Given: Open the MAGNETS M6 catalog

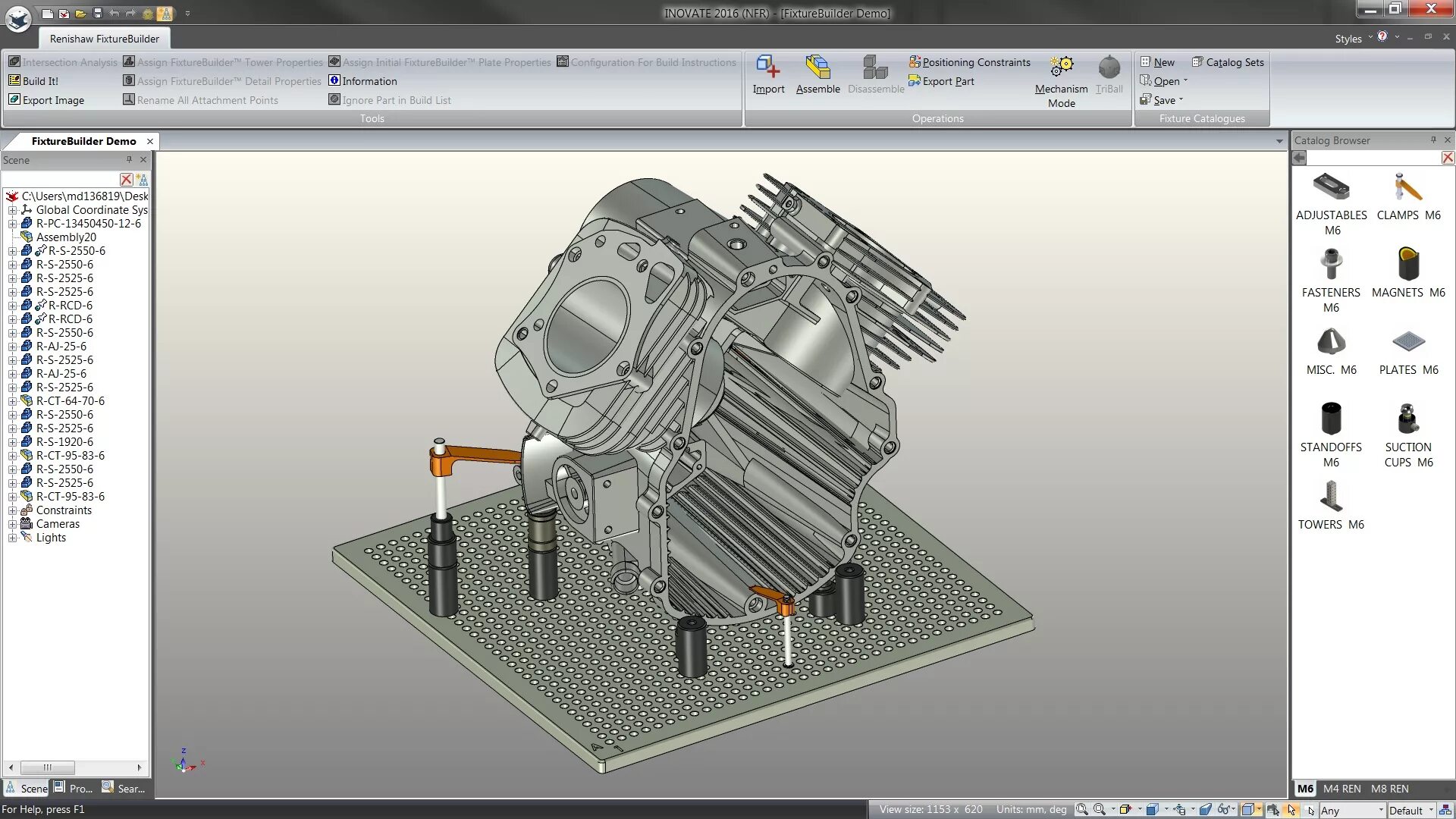Looking at the screenshot, I should [1408, 265].
